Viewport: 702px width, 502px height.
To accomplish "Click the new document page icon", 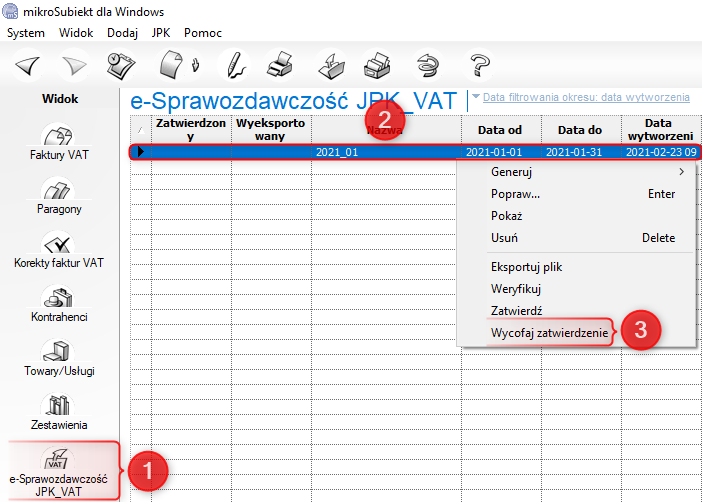I will click(x=171, y=65).
